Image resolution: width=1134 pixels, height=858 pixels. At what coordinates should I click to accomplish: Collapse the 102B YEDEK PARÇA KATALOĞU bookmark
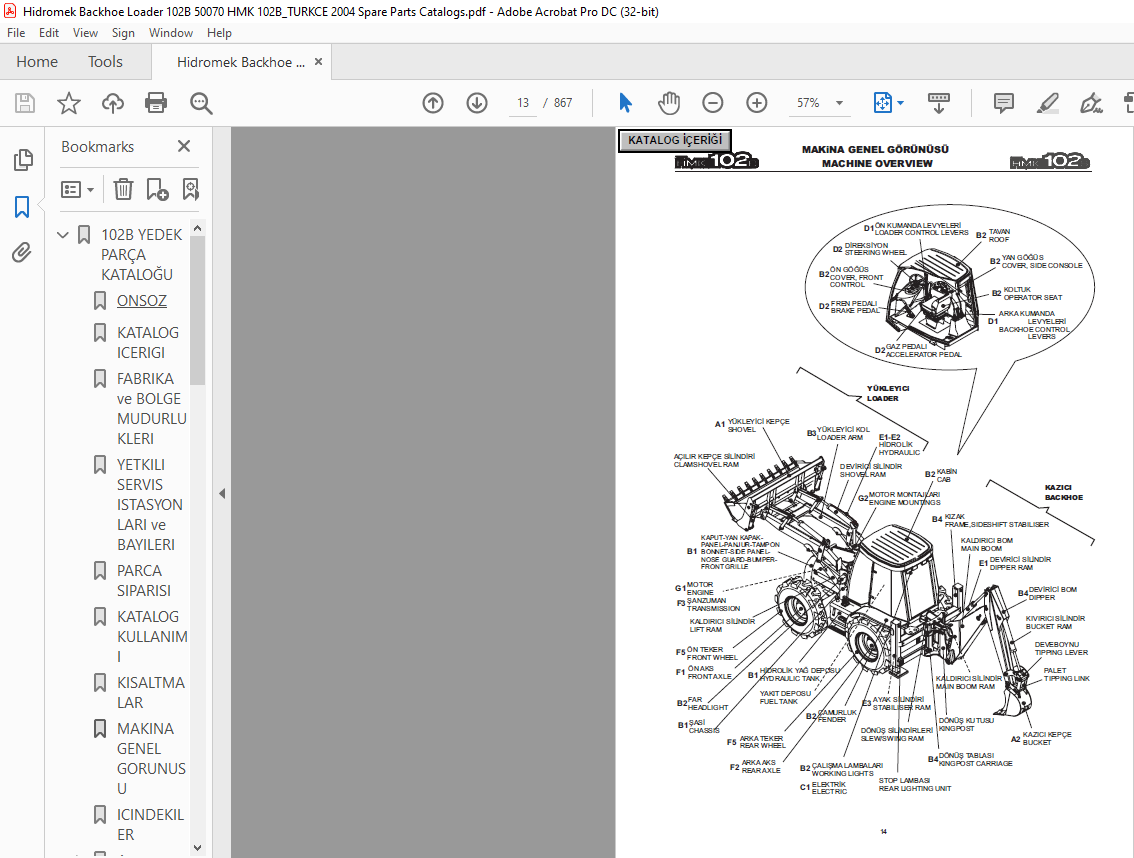(x=63, y=235)
